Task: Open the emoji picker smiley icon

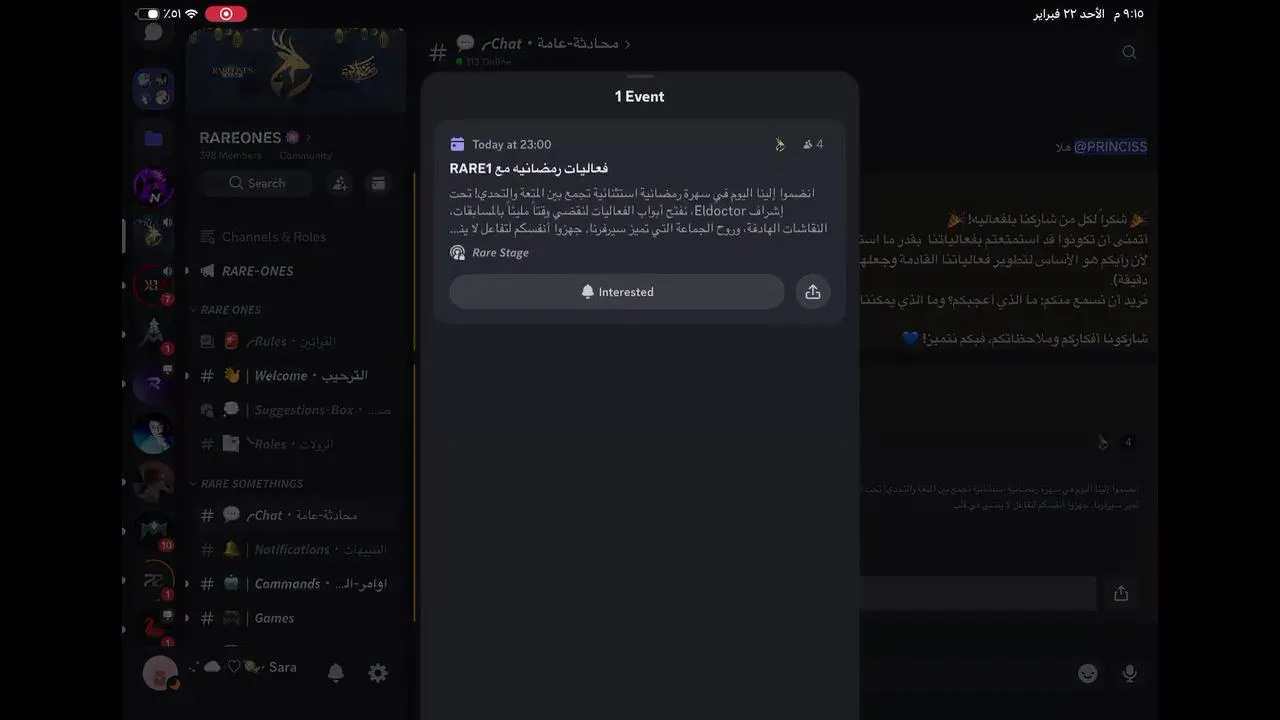Action: coord(1088,674)
